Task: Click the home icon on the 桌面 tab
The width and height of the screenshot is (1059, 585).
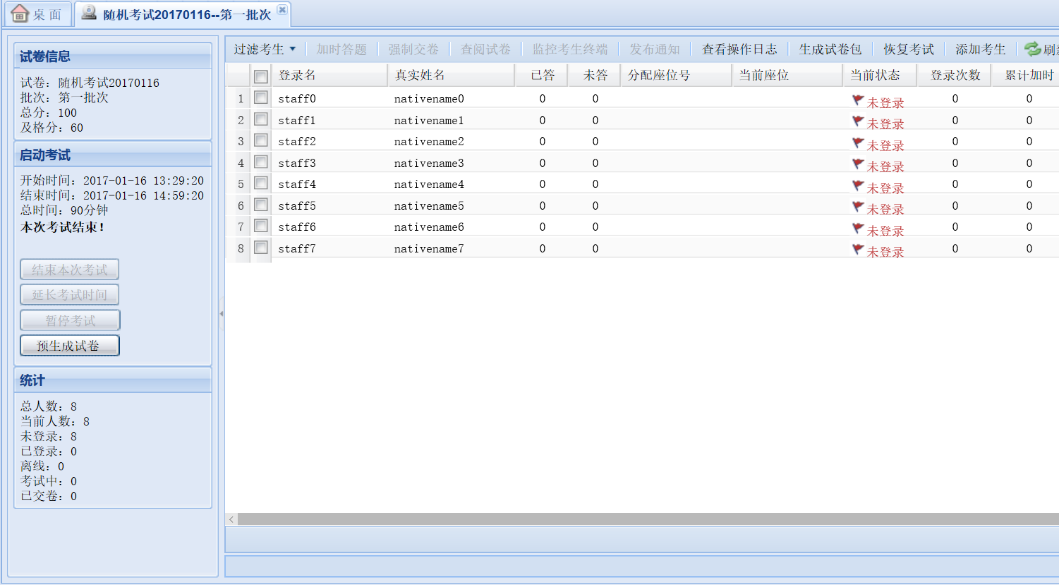Action: [x=20, y=14]
